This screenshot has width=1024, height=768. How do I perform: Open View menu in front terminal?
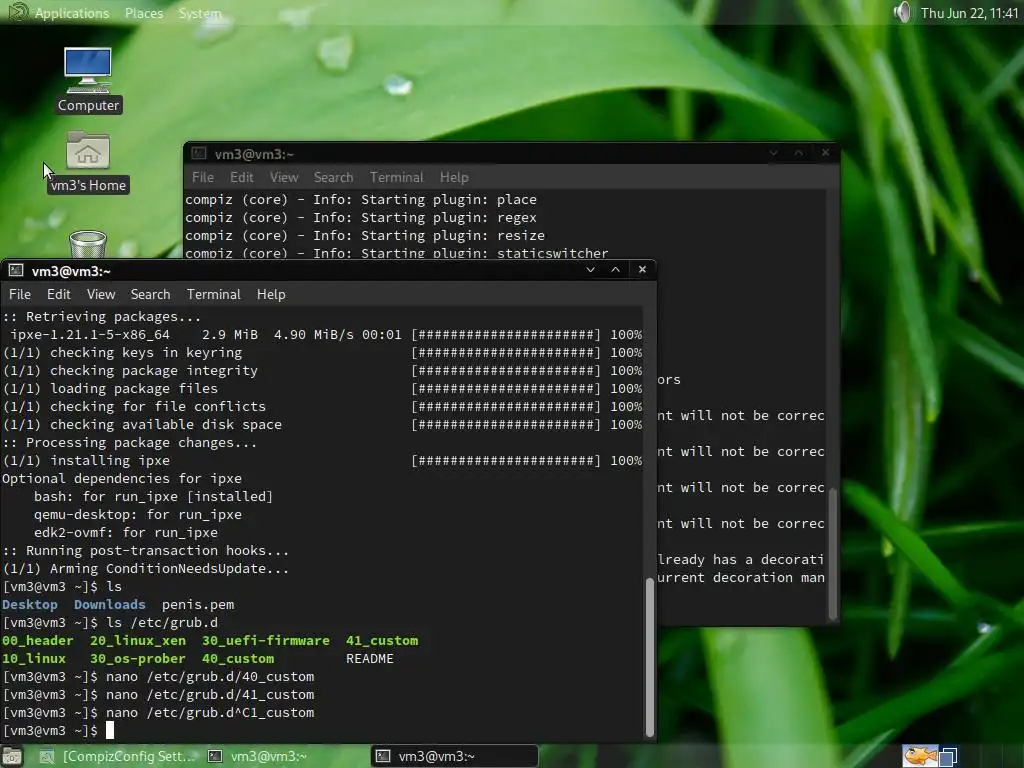[x=101, y=295]
